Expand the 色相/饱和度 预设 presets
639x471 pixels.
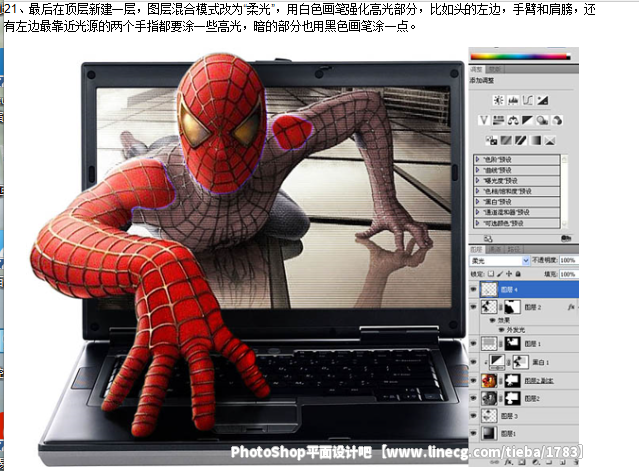click(x=478, y=191)
